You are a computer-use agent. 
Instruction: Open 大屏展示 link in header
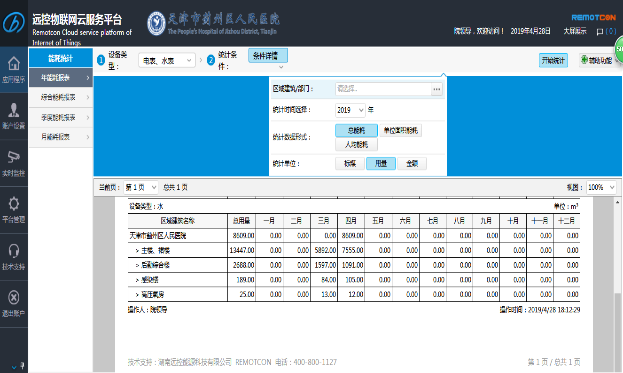click(x=575, y=31)
